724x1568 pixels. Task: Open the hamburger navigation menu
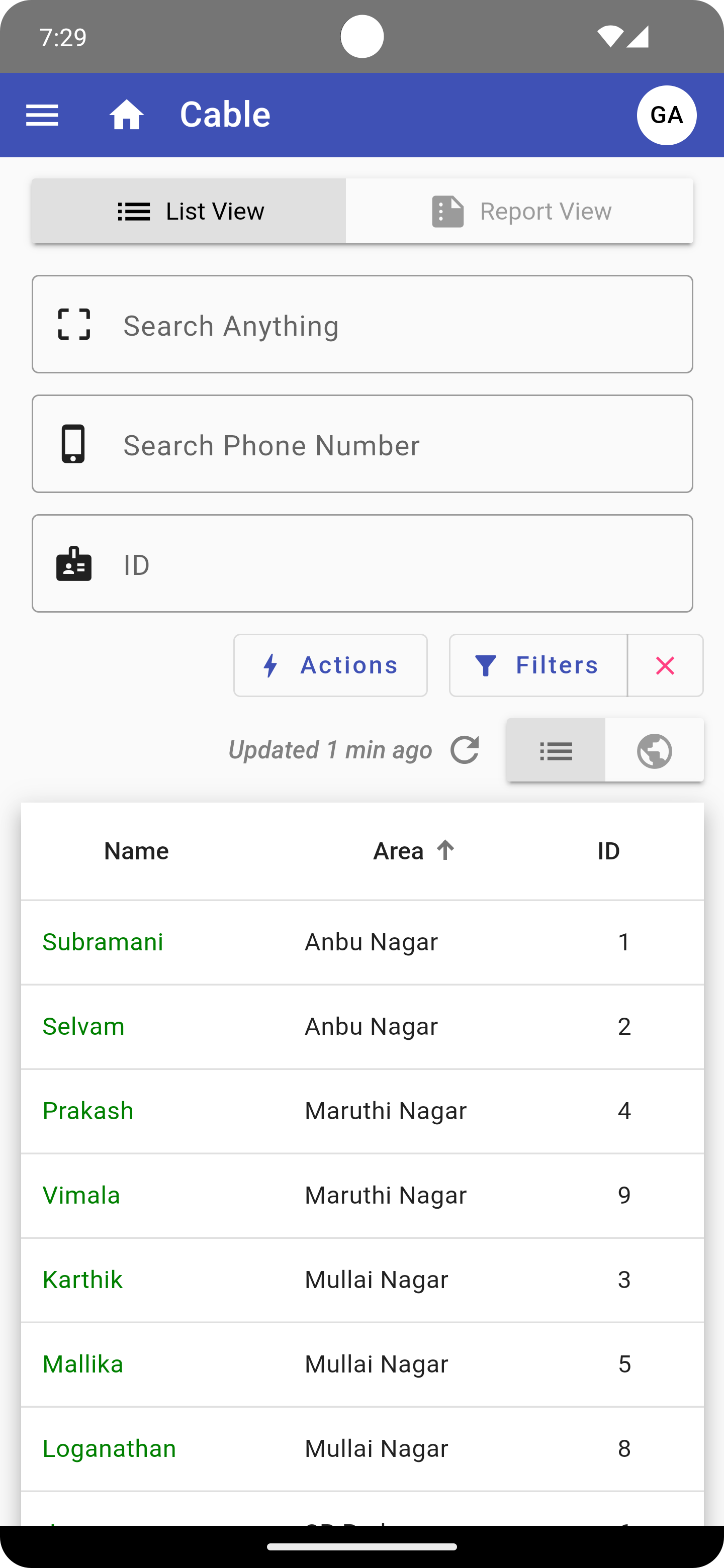pyautogui.click(x=42, y=115)
